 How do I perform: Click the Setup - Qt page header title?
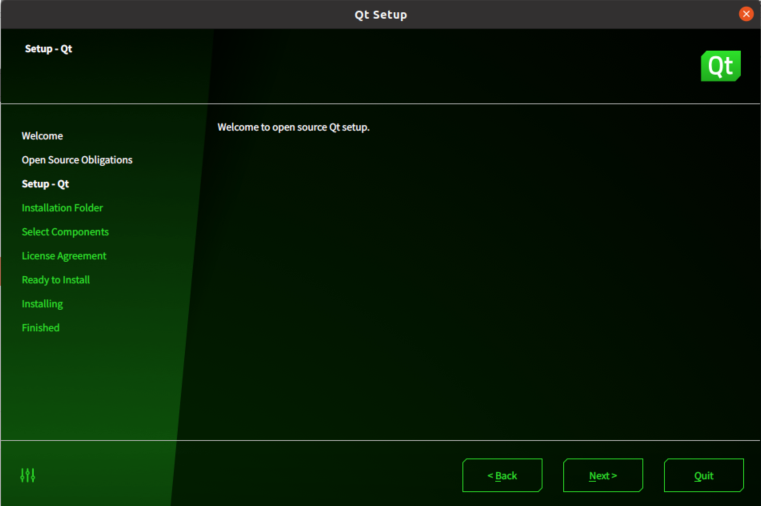coord(49,49)
